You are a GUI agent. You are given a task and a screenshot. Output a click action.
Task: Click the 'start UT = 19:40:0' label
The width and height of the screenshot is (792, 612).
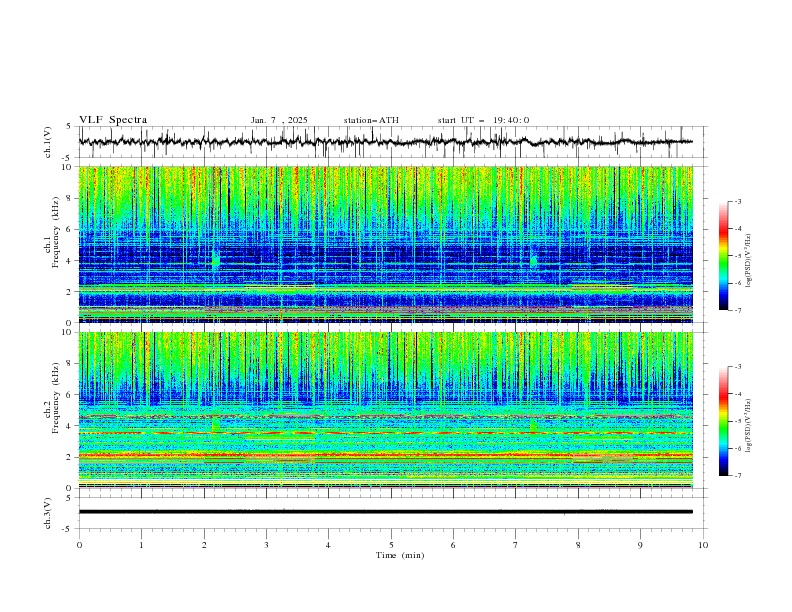click(x=483, y=120)
